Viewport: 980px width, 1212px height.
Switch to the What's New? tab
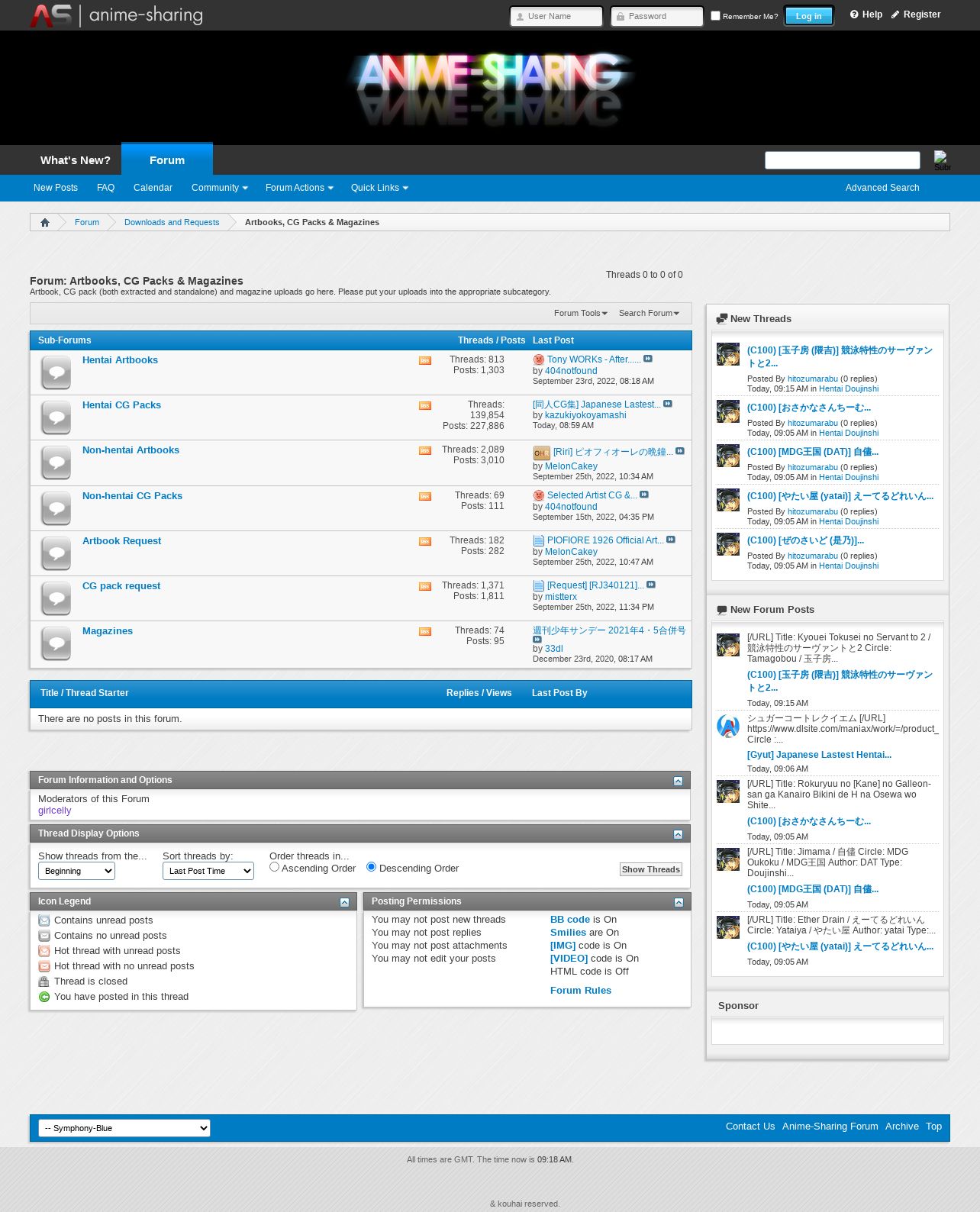coord(76,160)
